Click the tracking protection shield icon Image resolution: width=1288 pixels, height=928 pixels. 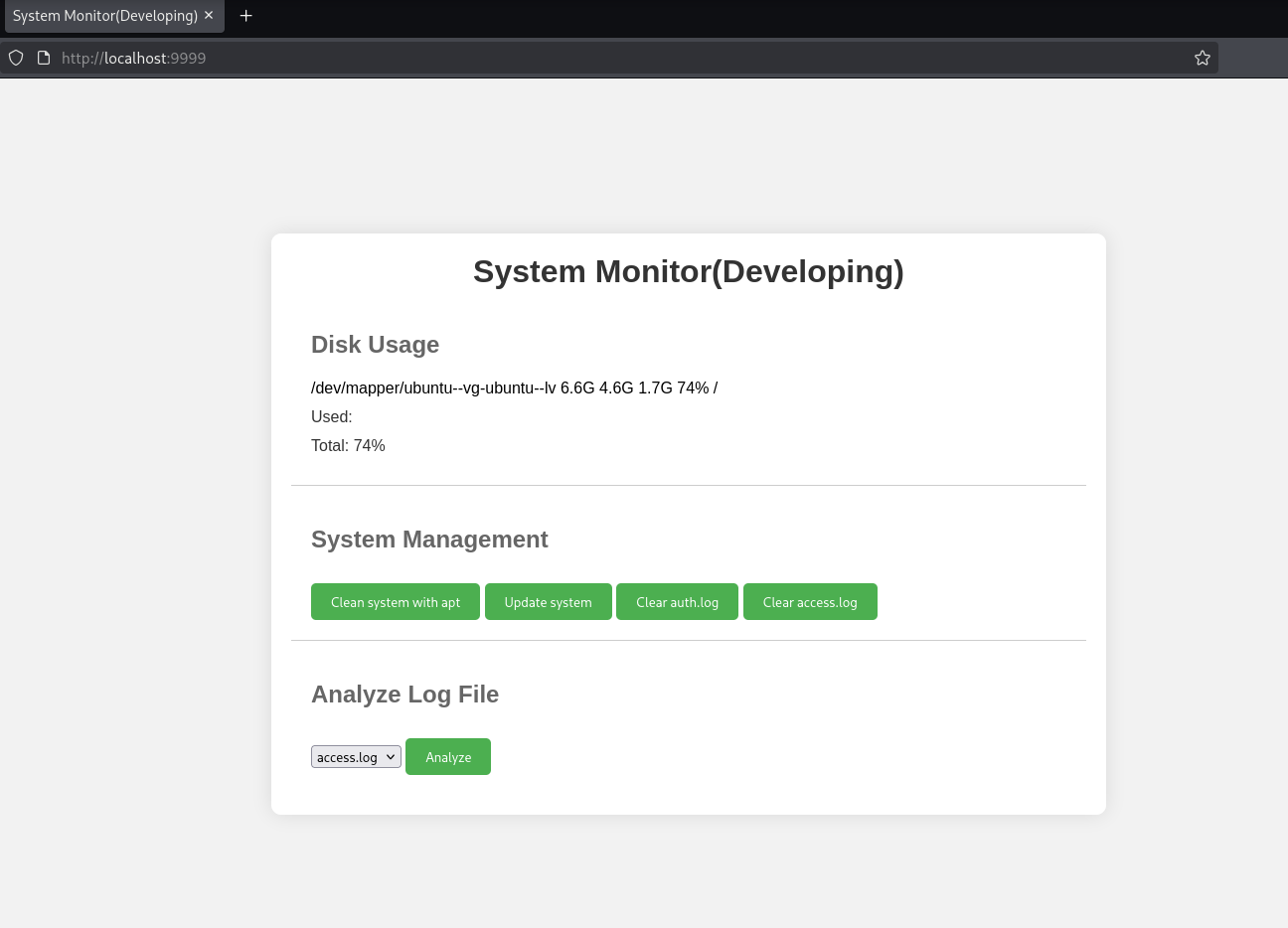pos(15,58)
